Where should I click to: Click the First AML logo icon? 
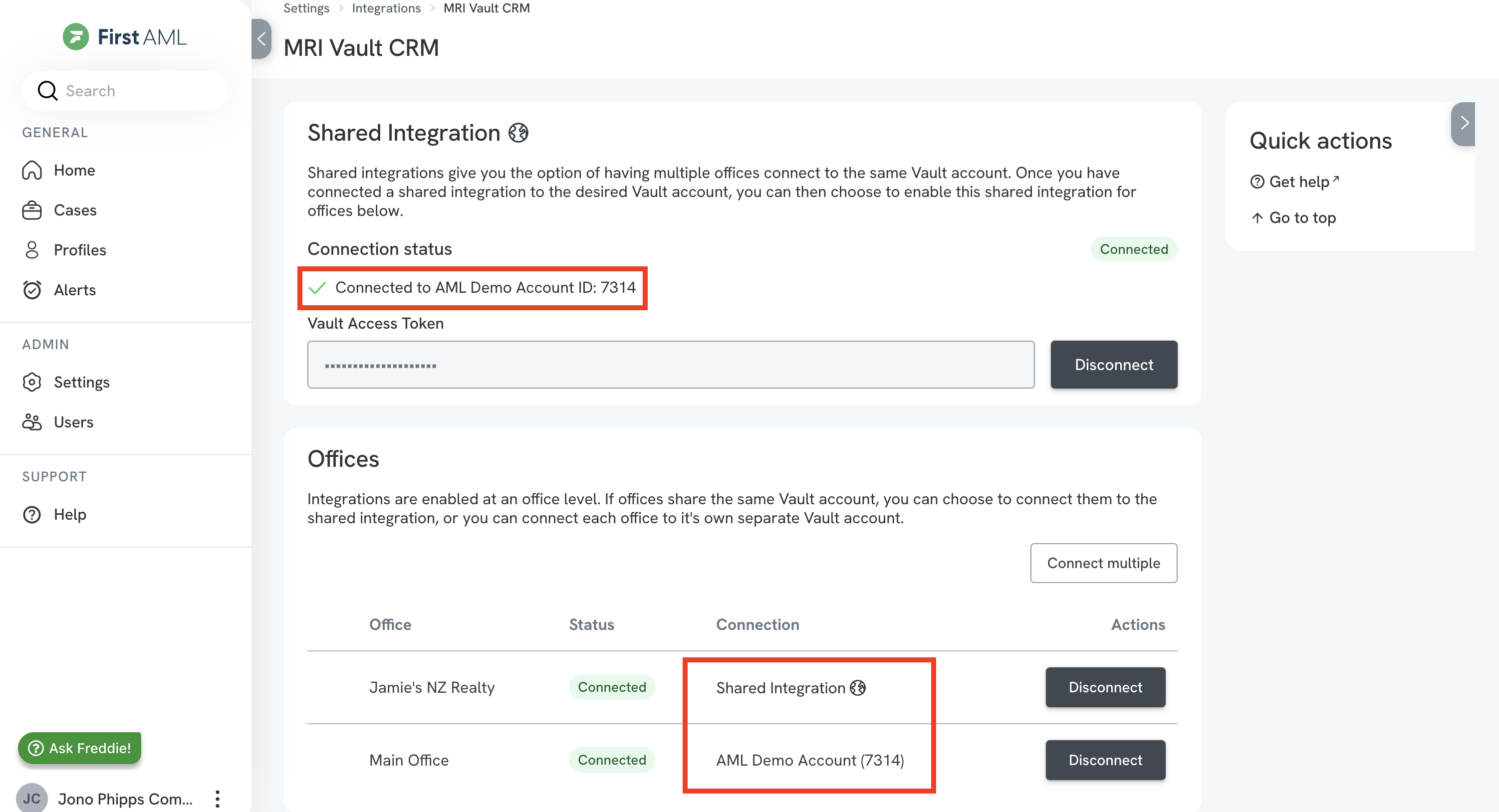click(x=76, y=36)
